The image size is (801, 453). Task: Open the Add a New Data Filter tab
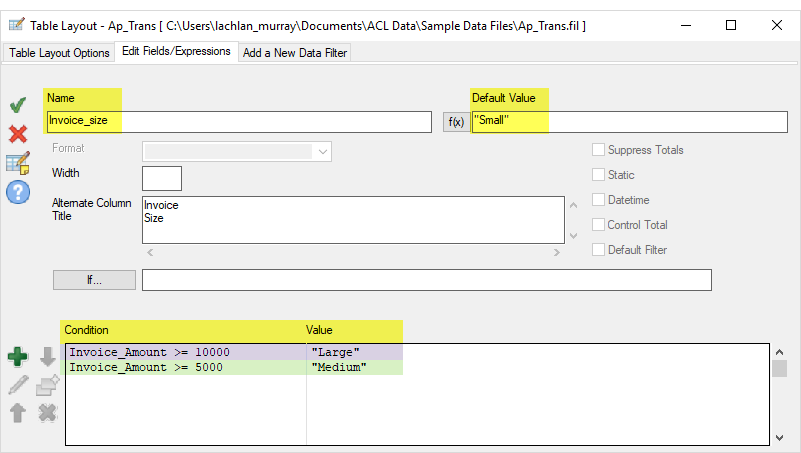tap(294, 53)
